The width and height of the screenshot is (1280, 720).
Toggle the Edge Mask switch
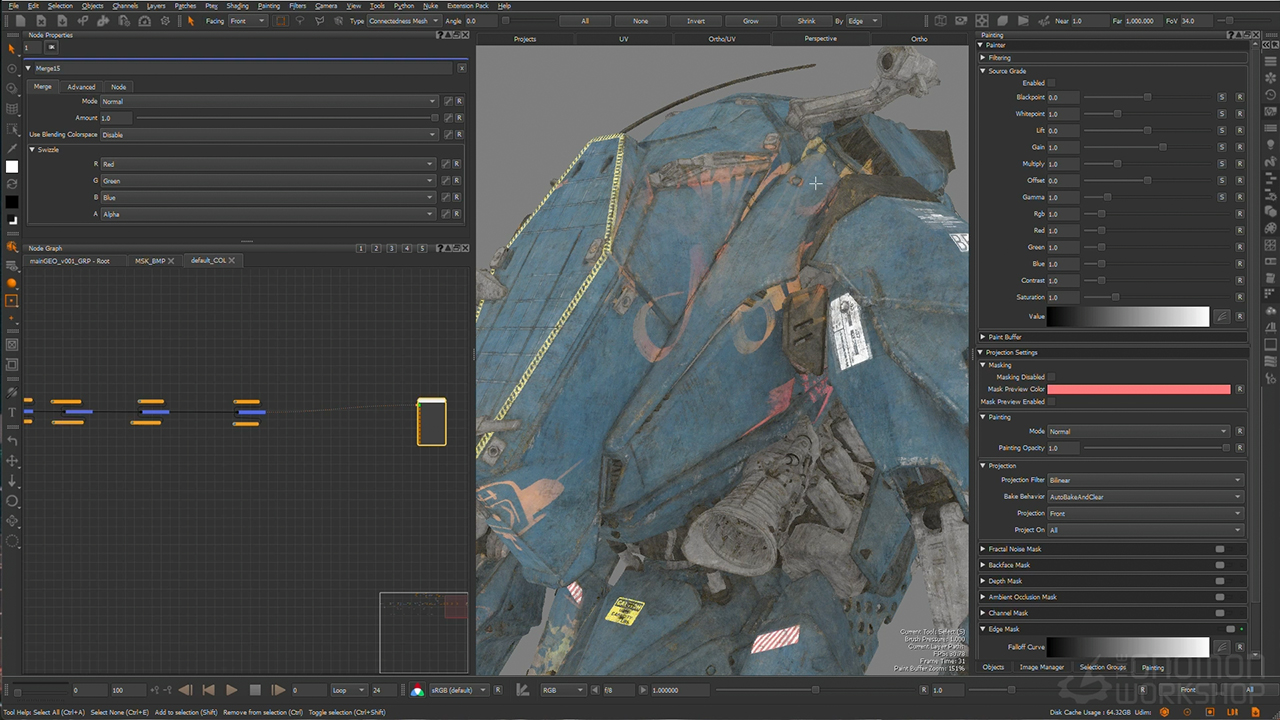(x=1229, y=629)
